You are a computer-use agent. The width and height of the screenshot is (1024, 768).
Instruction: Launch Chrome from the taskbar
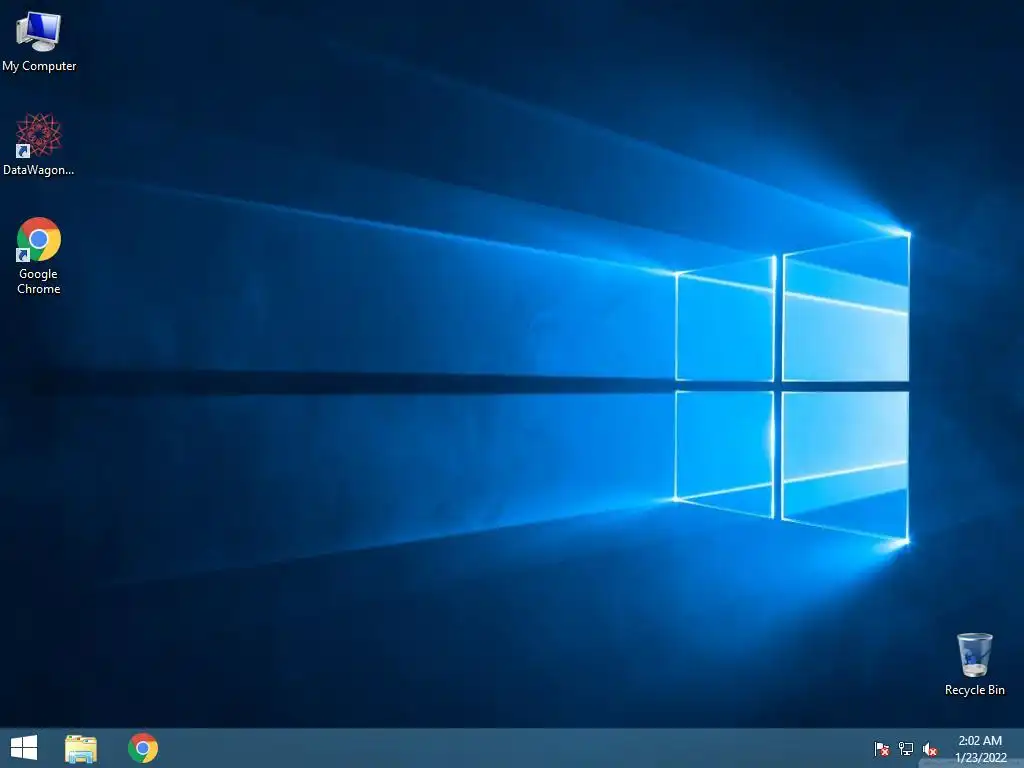(x=143, y=748)
